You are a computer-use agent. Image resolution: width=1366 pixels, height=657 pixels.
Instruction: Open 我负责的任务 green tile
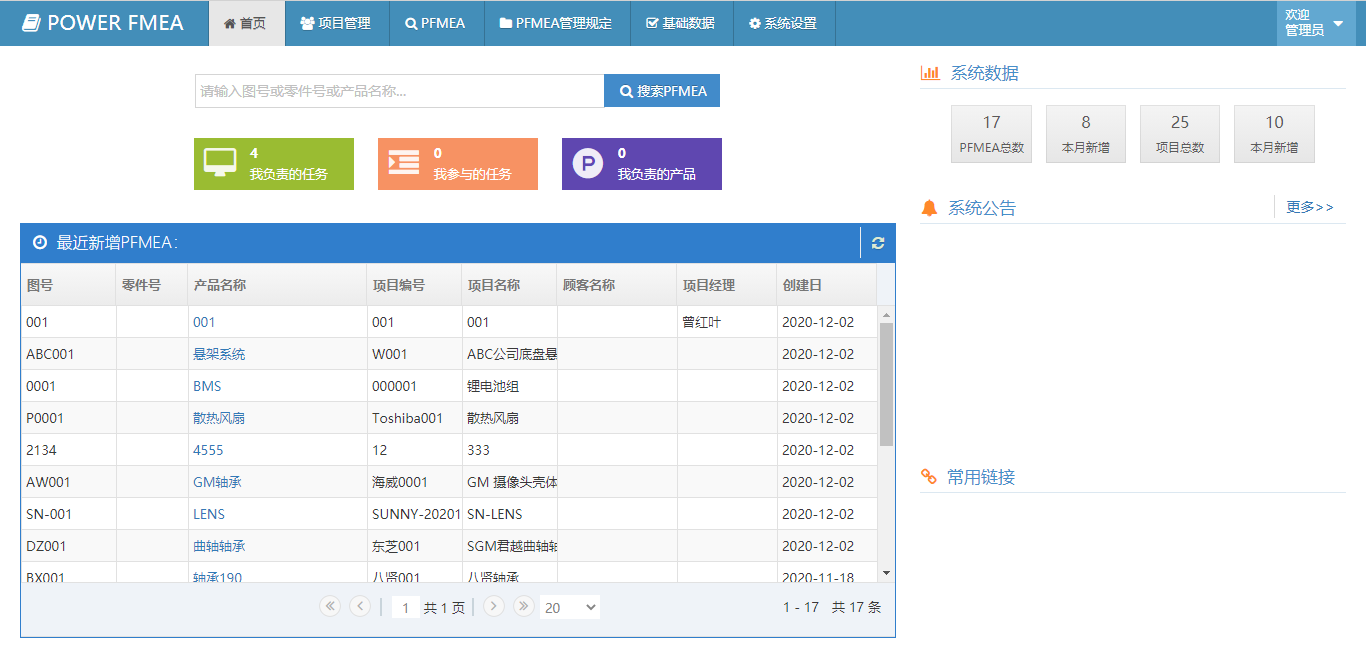pos(274,164)
